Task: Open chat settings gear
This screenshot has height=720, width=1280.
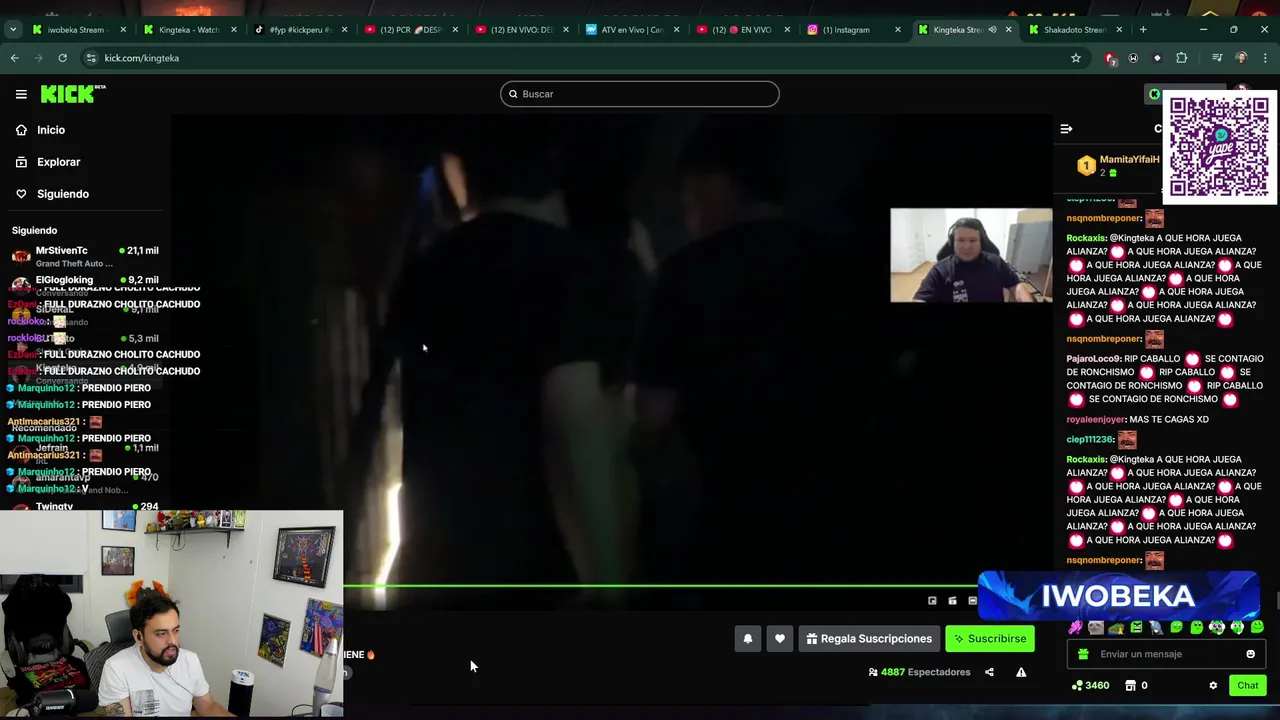Action: tap(1213, 686)
